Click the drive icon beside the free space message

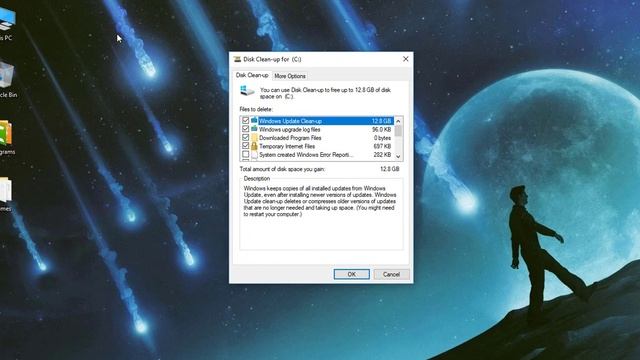coord(247,91)
